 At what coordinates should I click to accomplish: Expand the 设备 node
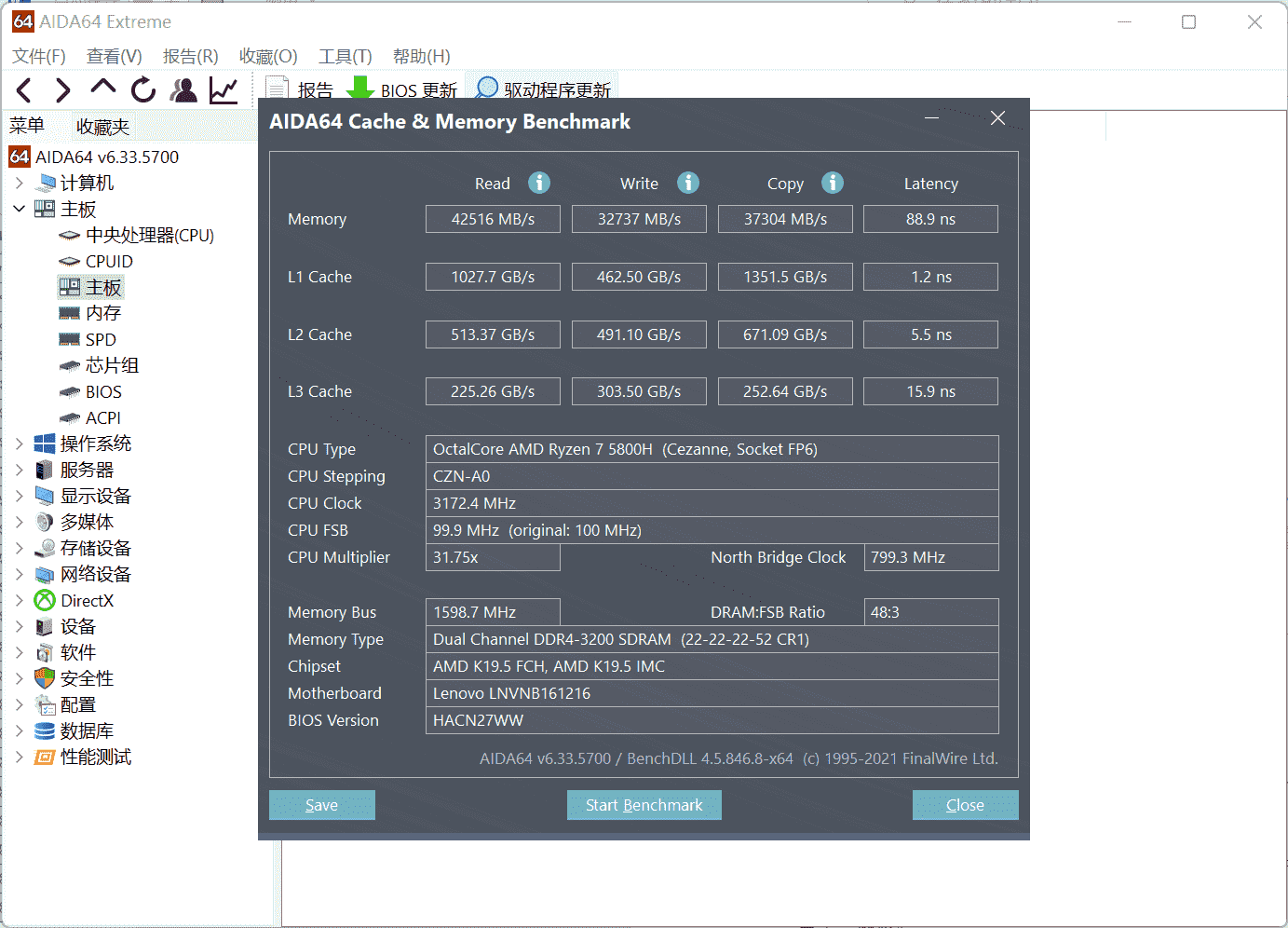tap(20, 626)
